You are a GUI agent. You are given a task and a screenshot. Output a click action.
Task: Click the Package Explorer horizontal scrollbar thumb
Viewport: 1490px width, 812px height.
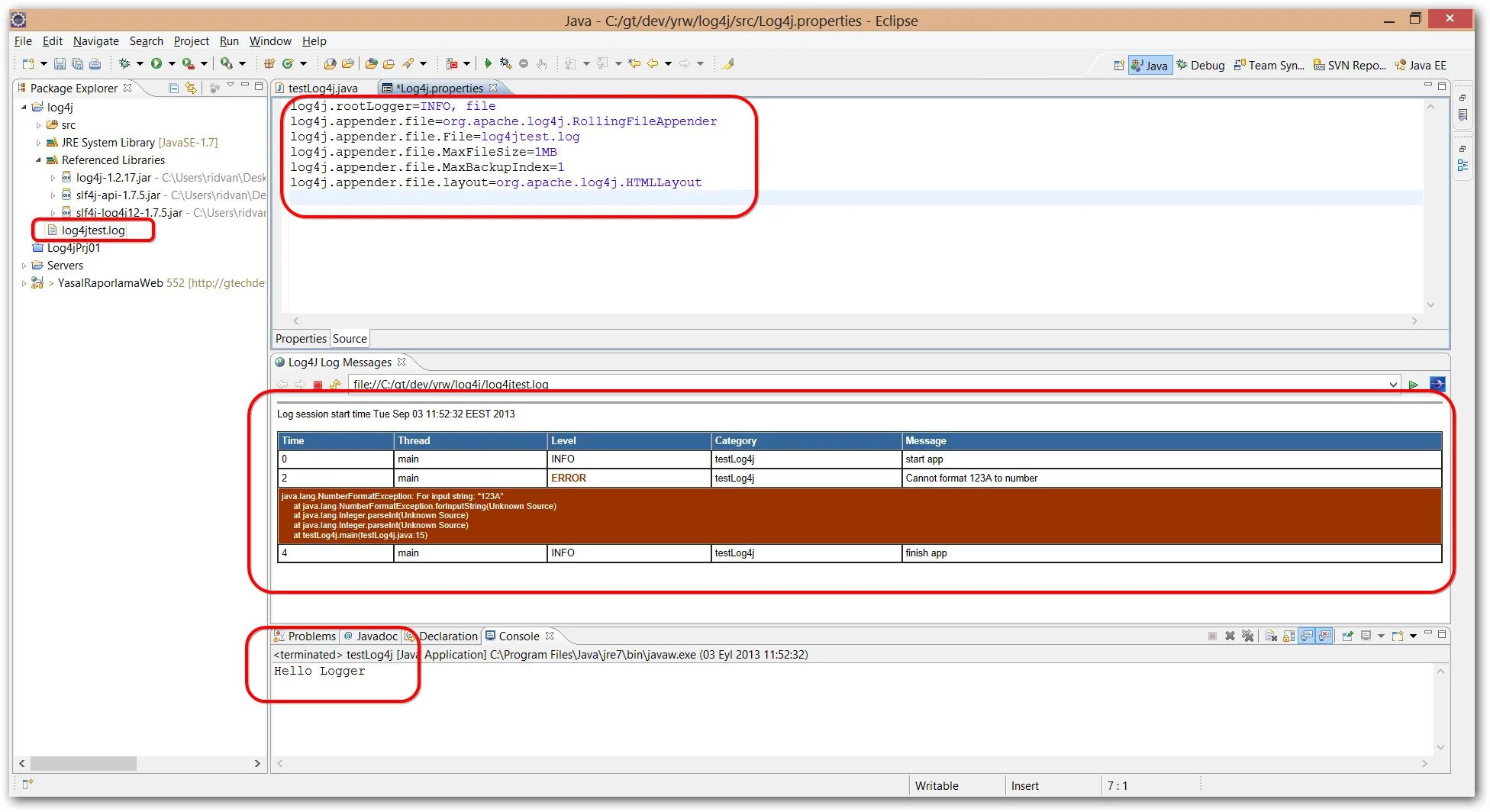pos(83,763)
